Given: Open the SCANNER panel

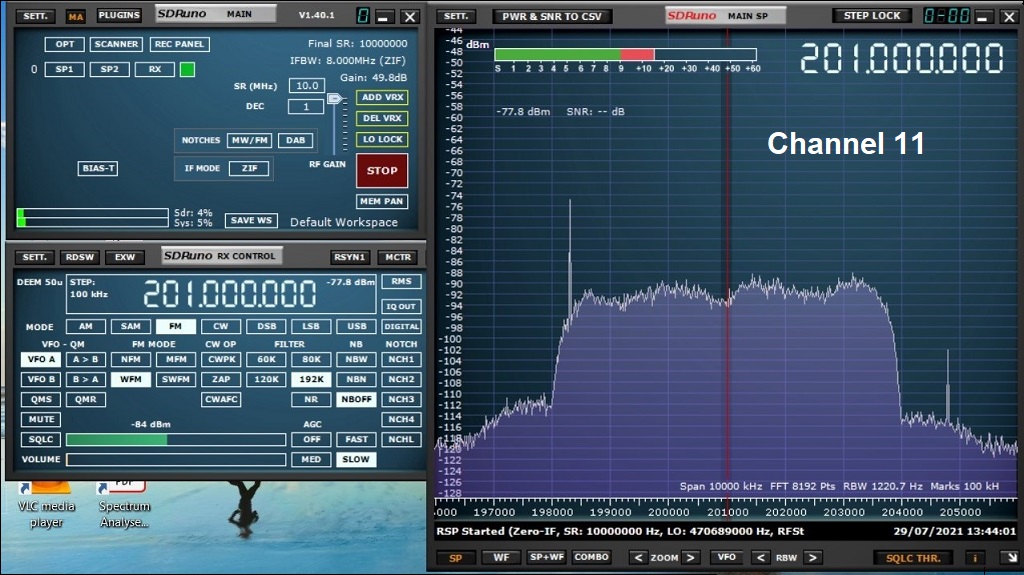Looking at the screenshot, I should 116,44.
